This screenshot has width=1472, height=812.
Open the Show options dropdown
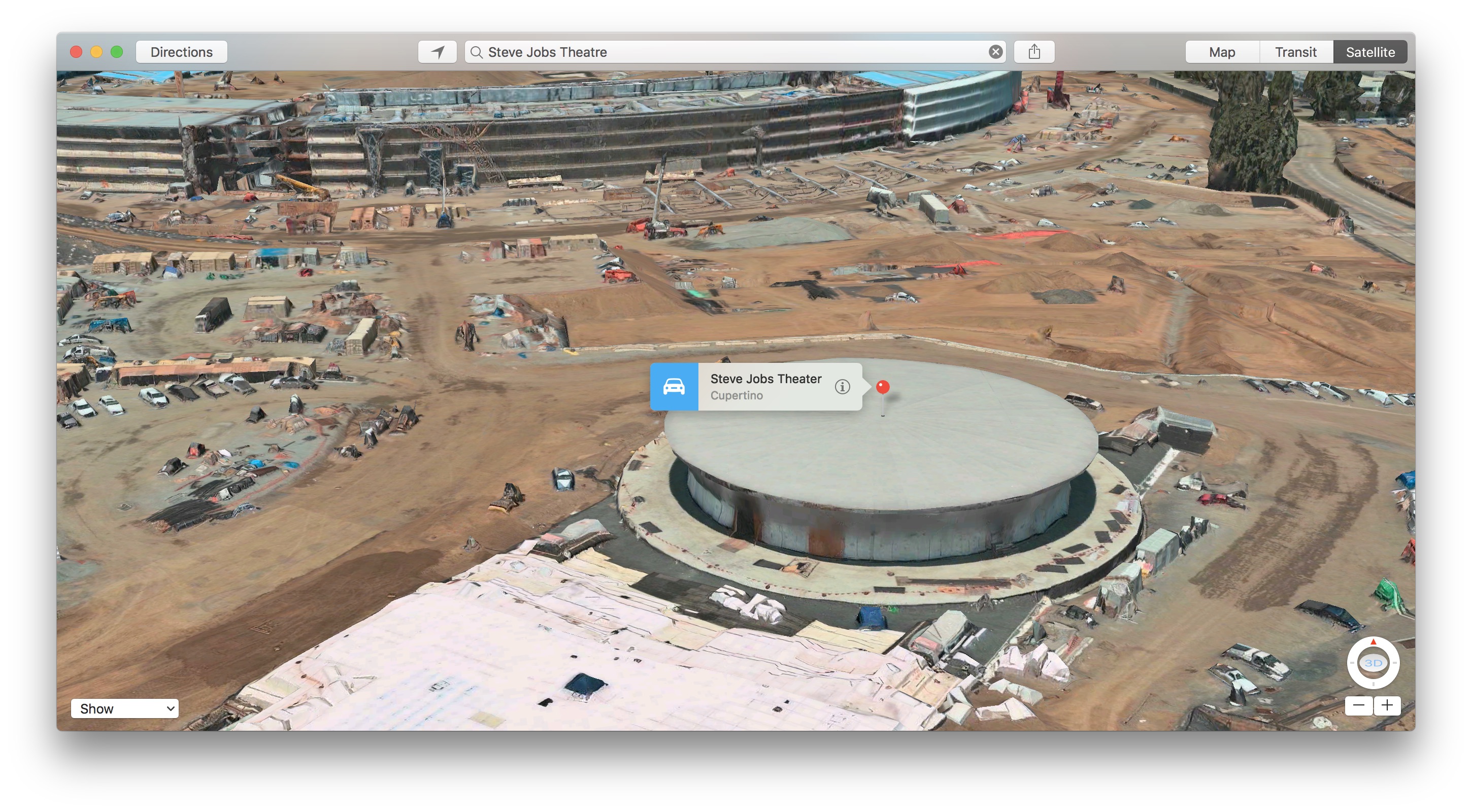point(124,708)
